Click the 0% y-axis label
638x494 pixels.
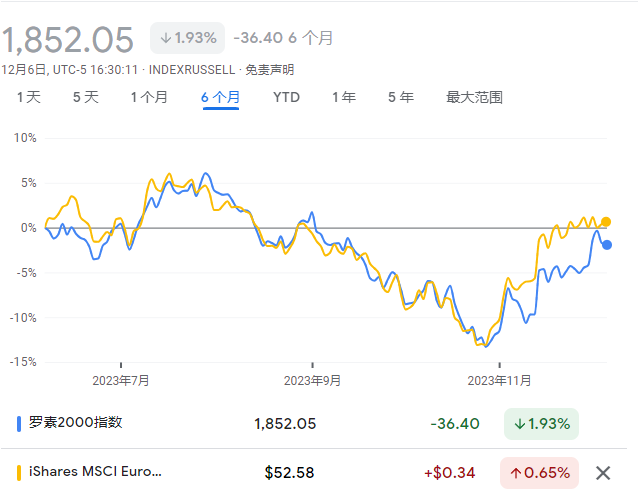click(x=29, y=227)
